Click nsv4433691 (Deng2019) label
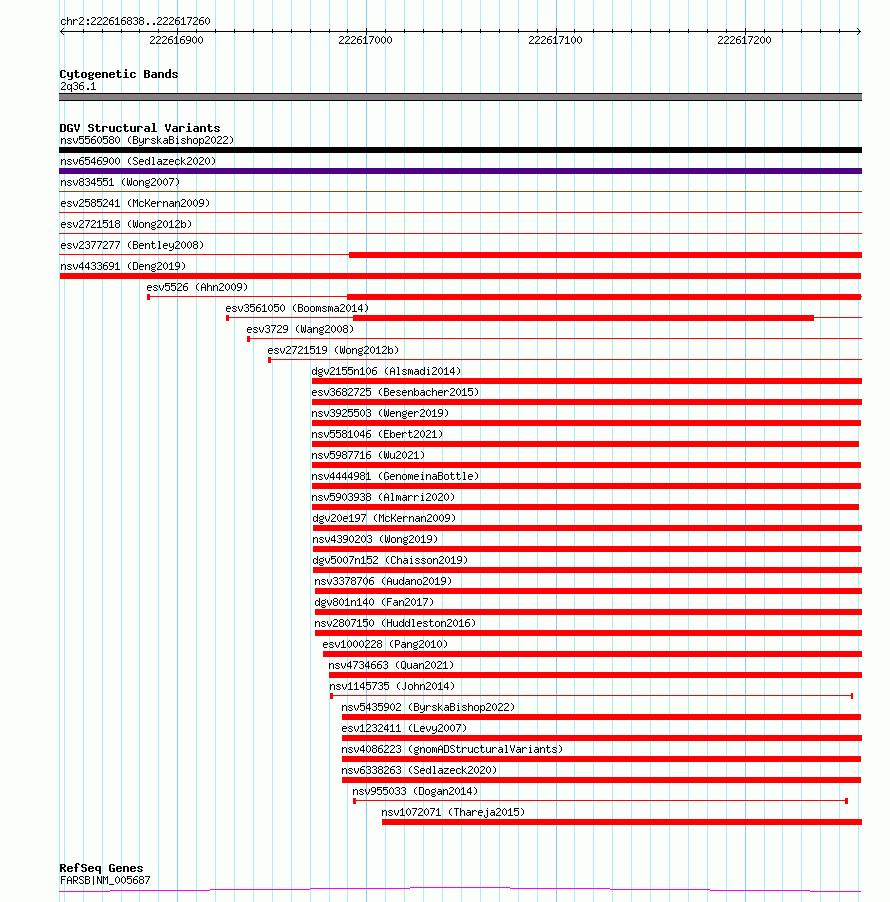890x902 pixels. point(123,266)
